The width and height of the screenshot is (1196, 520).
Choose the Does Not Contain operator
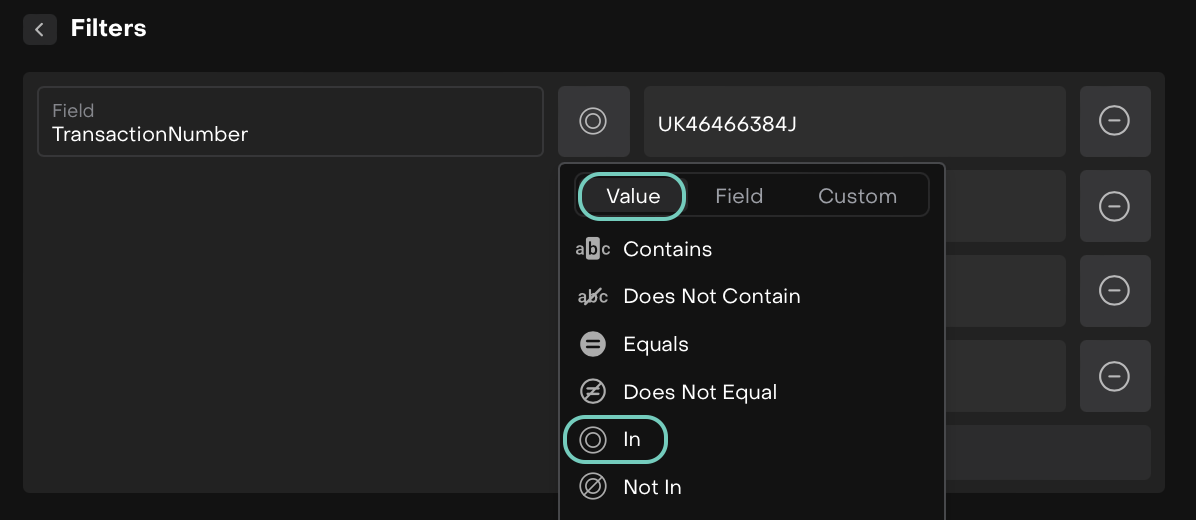coord(711,296)
